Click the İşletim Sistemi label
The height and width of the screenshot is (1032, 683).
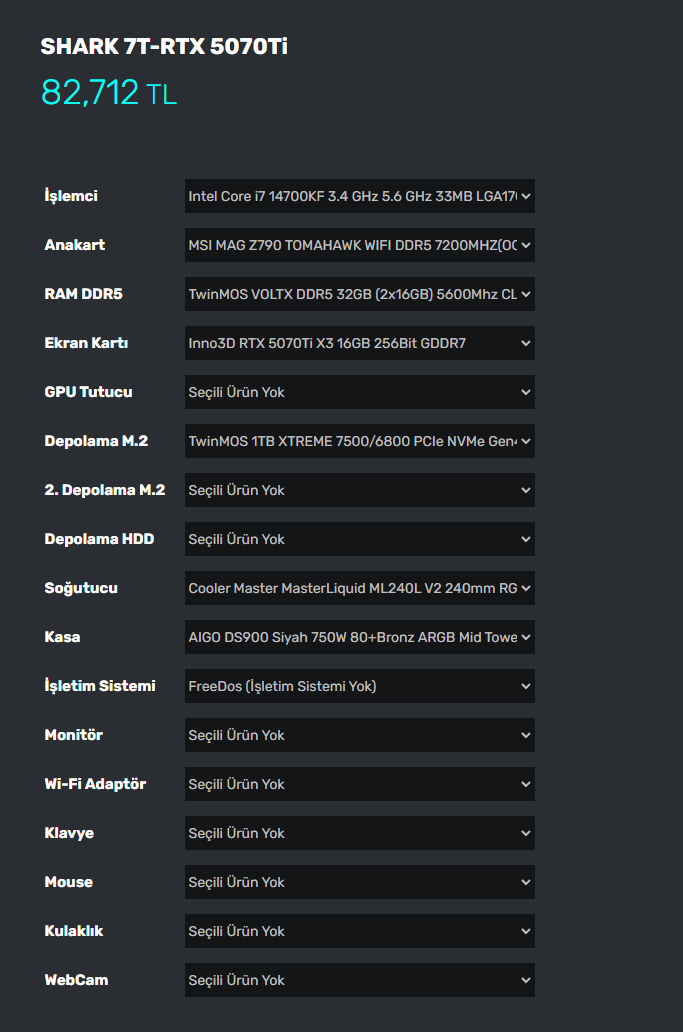pos(100,686)
